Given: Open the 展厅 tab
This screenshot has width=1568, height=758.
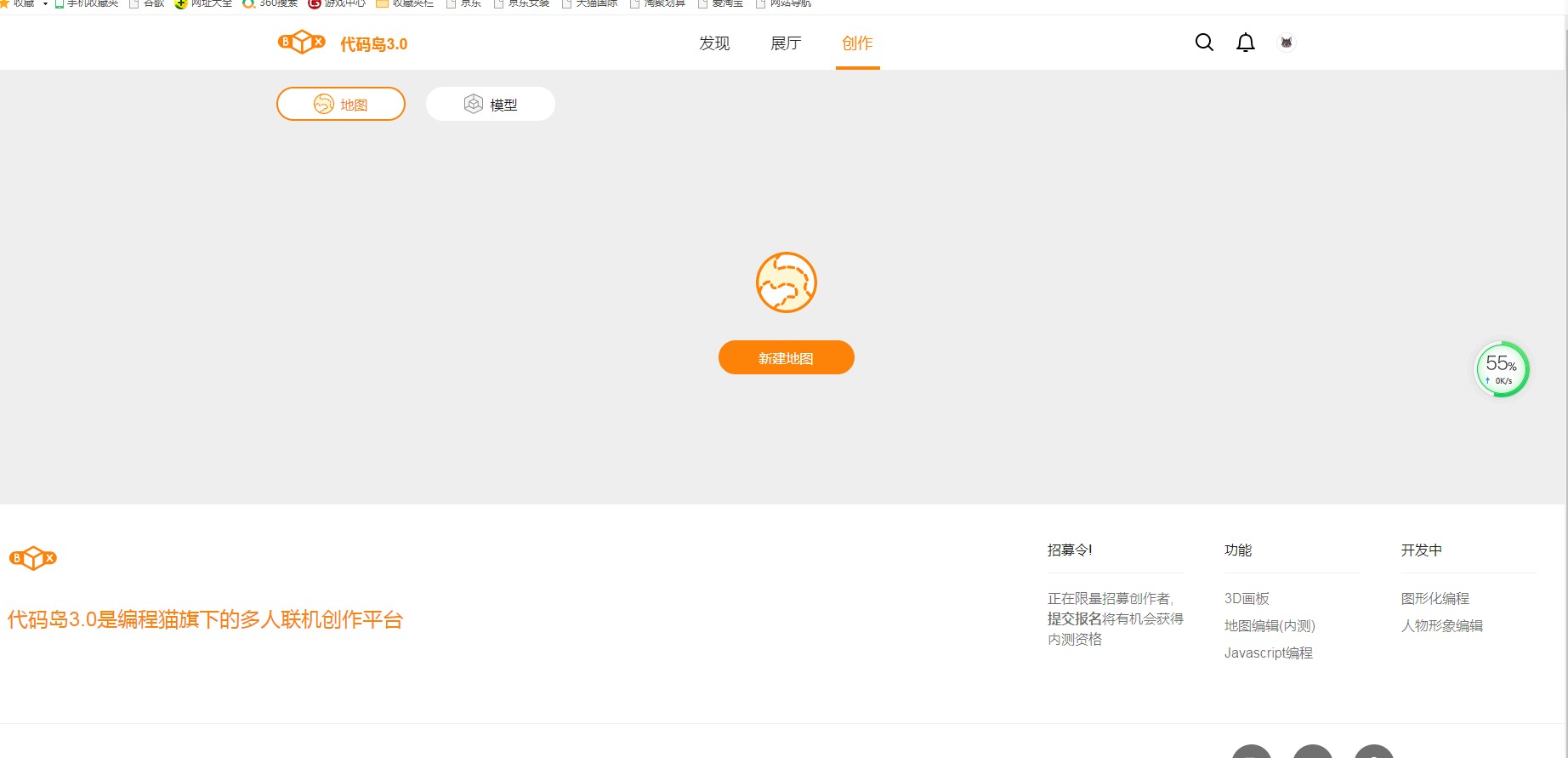Looking at the screenshot, I should (786, 43).
